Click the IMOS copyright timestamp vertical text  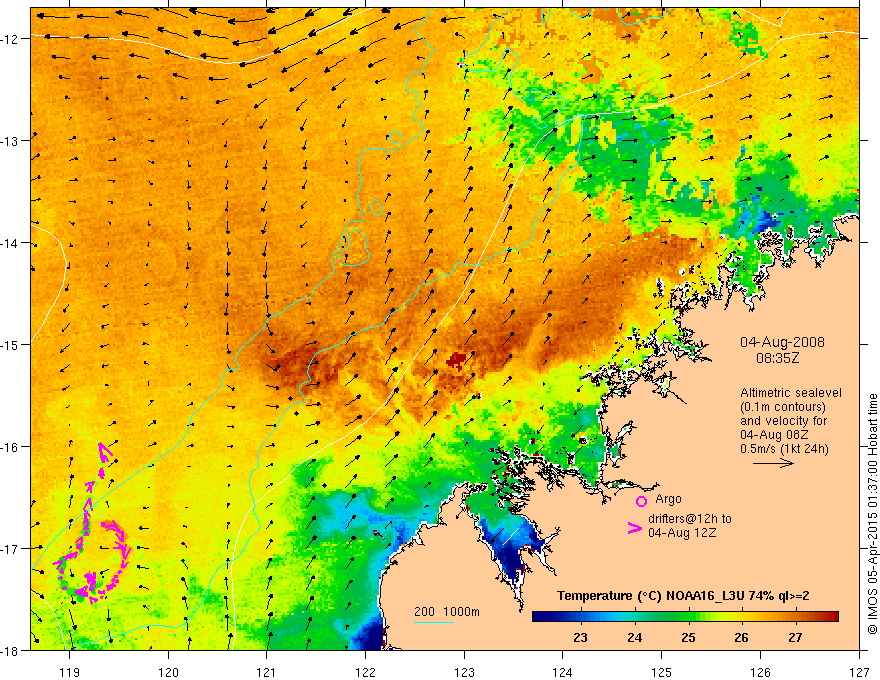pos(872,514)
